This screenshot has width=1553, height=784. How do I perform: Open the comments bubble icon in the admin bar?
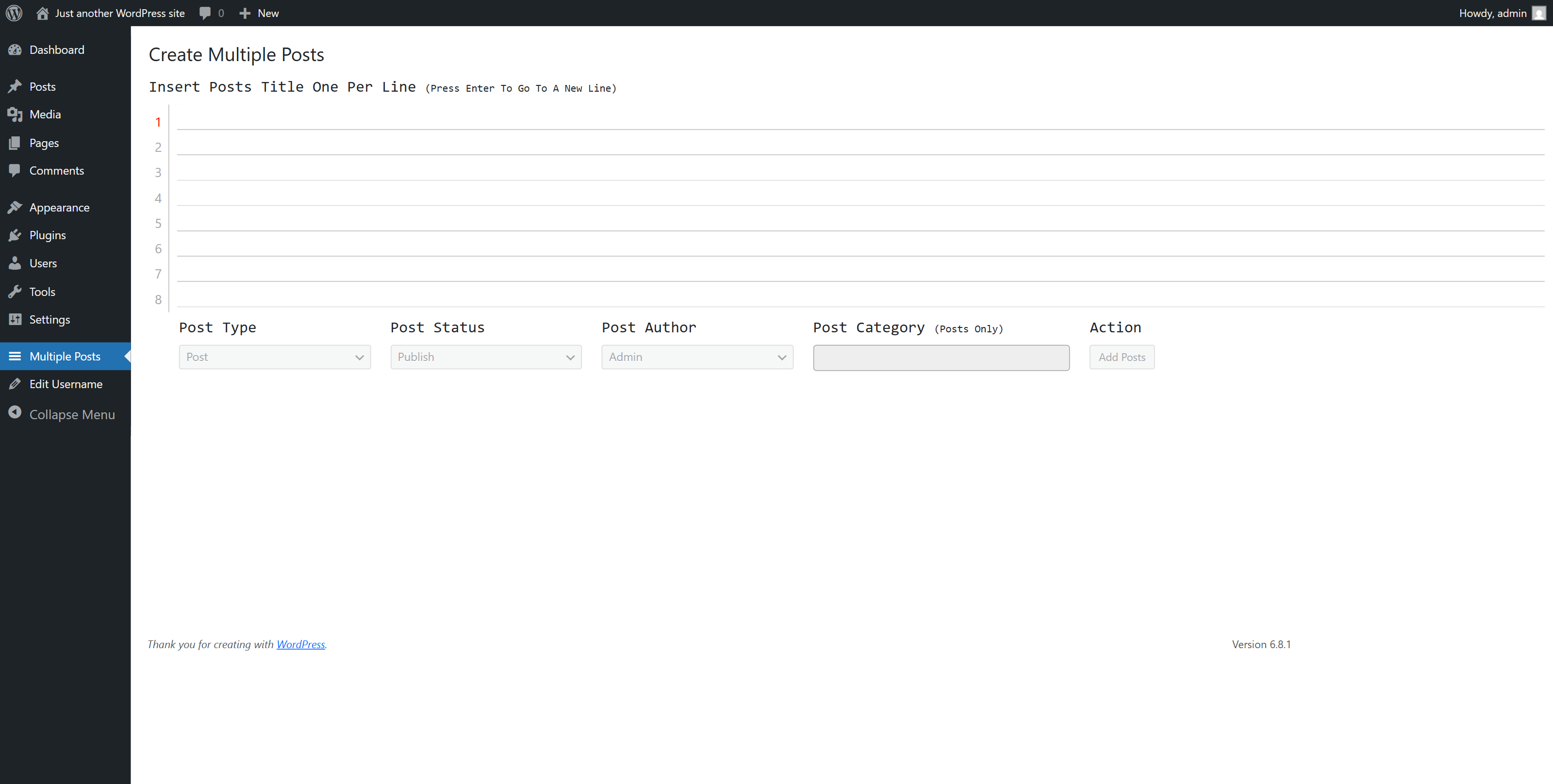pyautogui.click(x=205, y=13)
